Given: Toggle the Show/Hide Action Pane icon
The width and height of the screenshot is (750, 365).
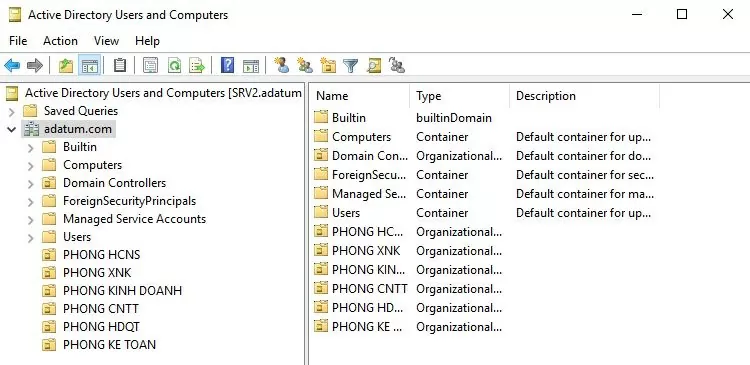Looking at the screenshot, I should point(251,66).
